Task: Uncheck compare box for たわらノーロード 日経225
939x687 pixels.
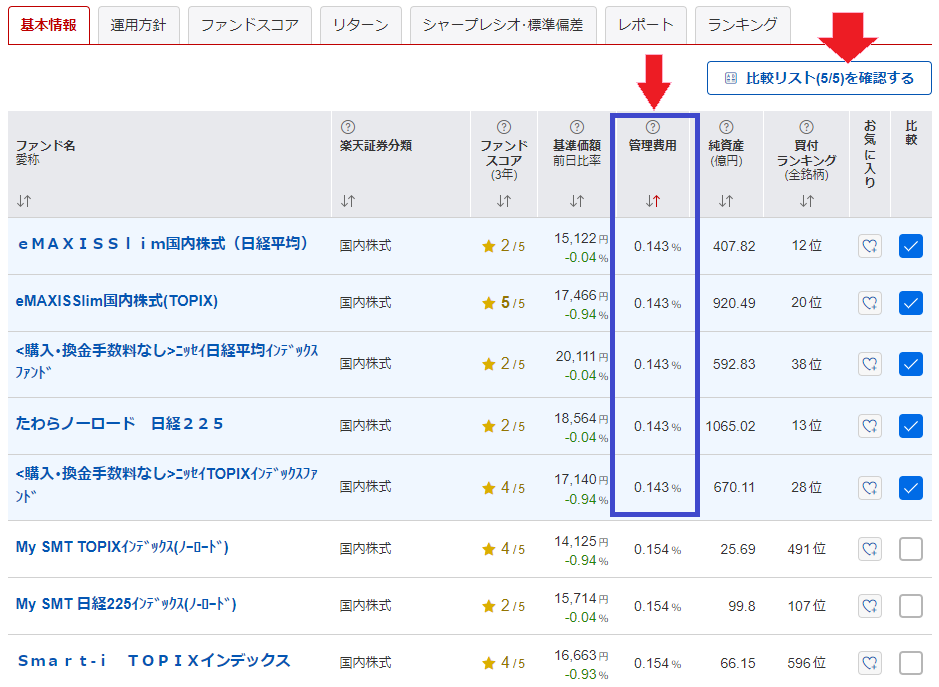Action: [910, 426]
